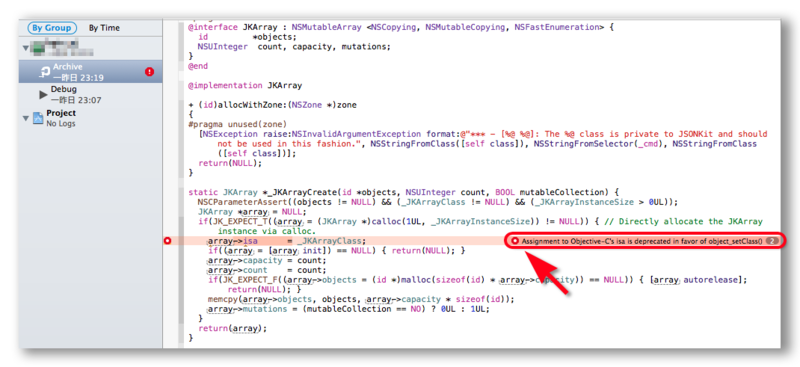Click the '[NSException raise:' line
Image resolution: width=800 pixels, height=367 pixels.
pos(483,134)
